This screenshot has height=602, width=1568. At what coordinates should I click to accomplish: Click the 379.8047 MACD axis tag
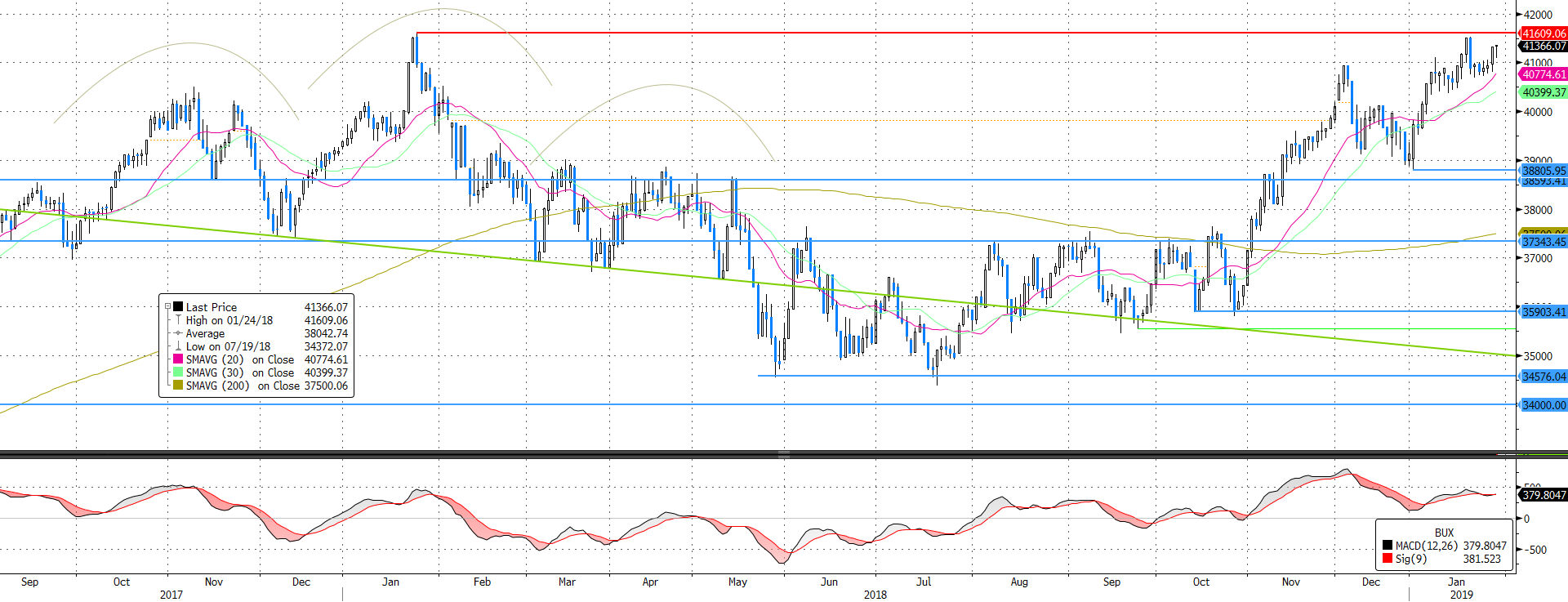click(x=1543, y=495)
